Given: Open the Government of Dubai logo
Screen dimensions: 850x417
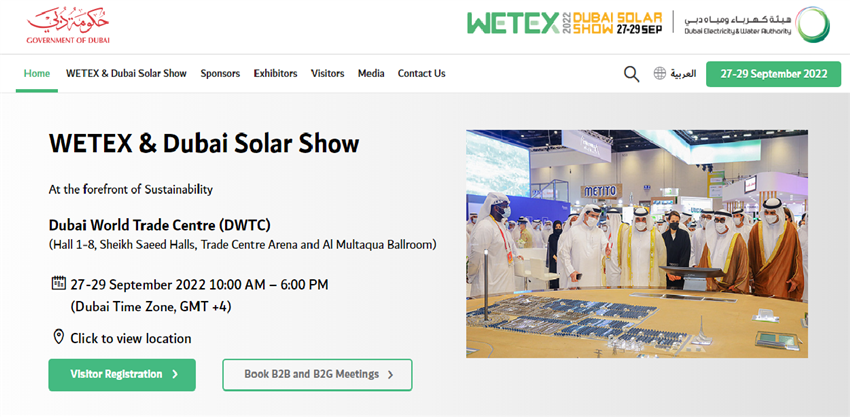Looking at the screenshot, I should tap(68, 25).
